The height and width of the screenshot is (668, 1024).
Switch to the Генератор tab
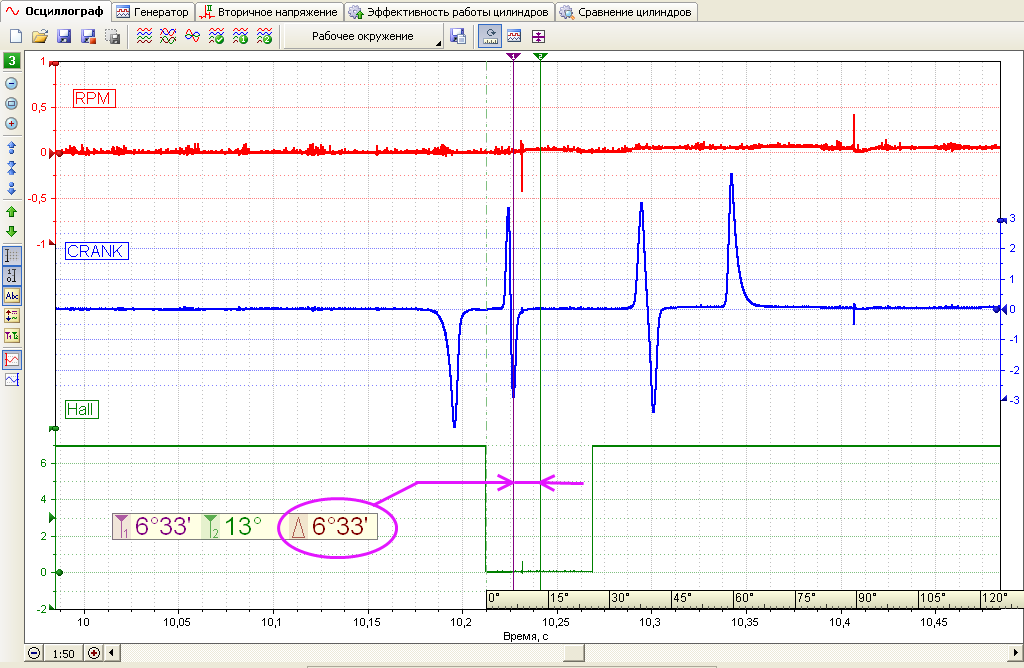tap(153, 12)
